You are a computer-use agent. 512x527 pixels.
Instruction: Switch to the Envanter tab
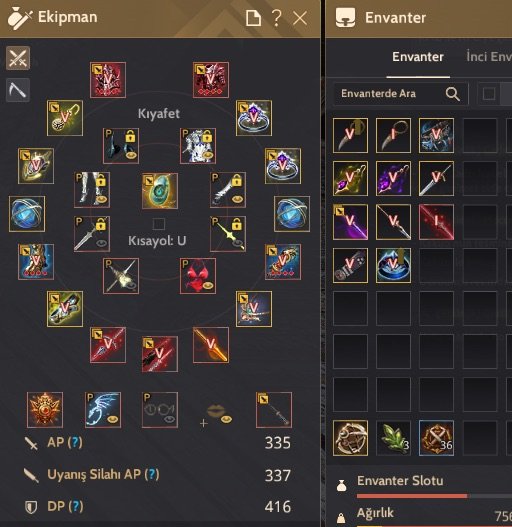coord(418,57)
